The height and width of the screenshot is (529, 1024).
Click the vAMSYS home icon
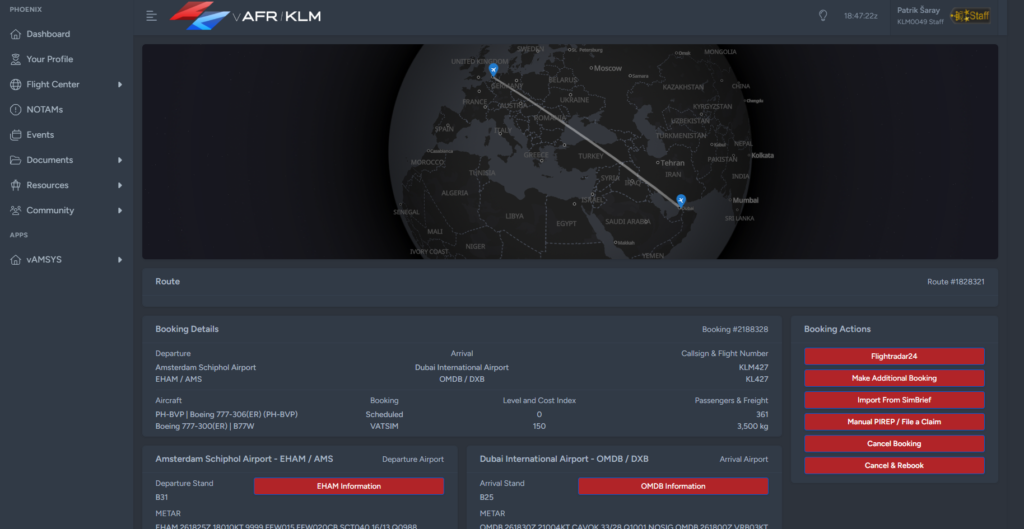pyautogui.click(x=16, y=260)
